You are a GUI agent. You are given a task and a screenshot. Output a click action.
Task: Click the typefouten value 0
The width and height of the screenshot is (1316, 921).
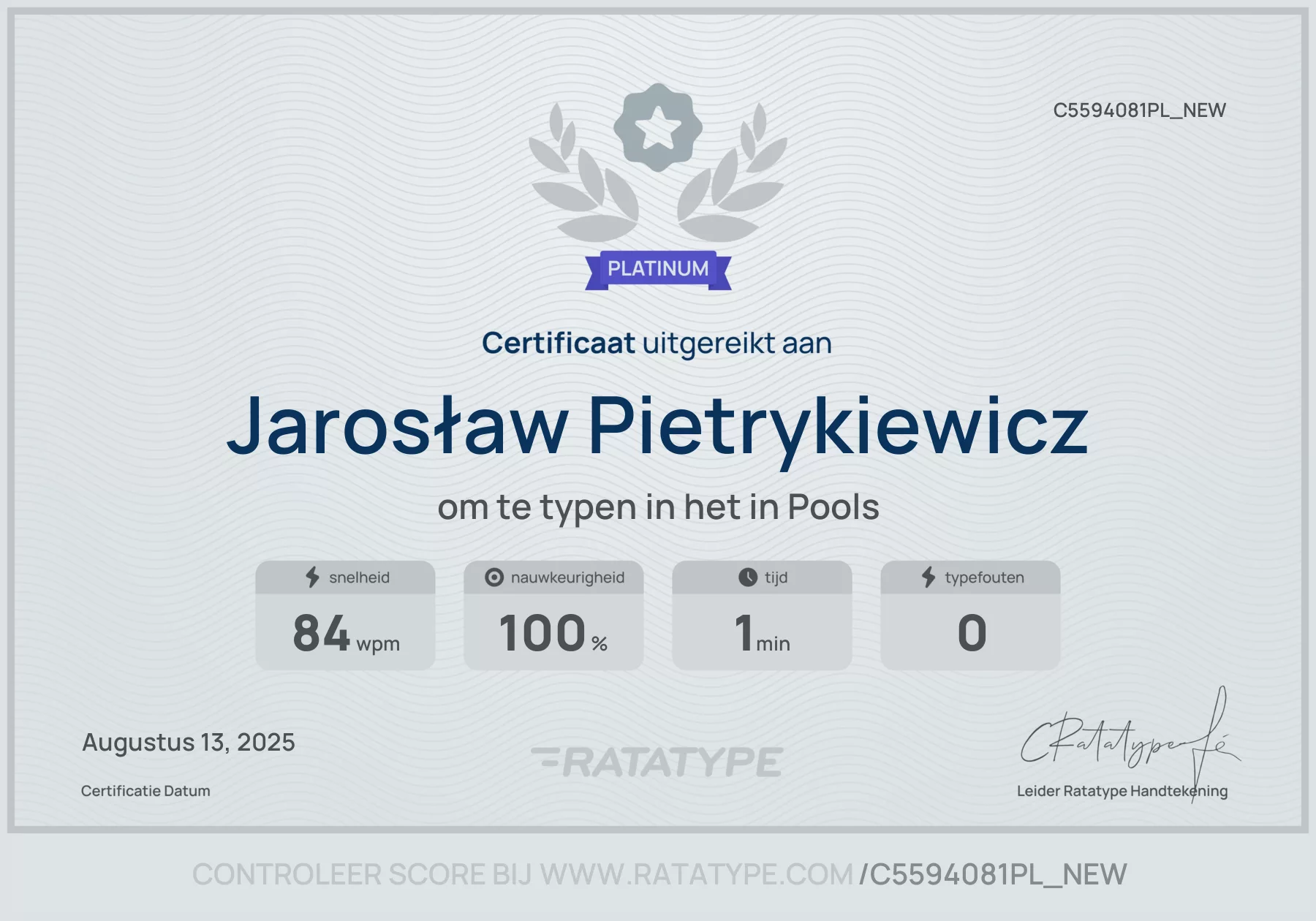(x=972, y=633)
